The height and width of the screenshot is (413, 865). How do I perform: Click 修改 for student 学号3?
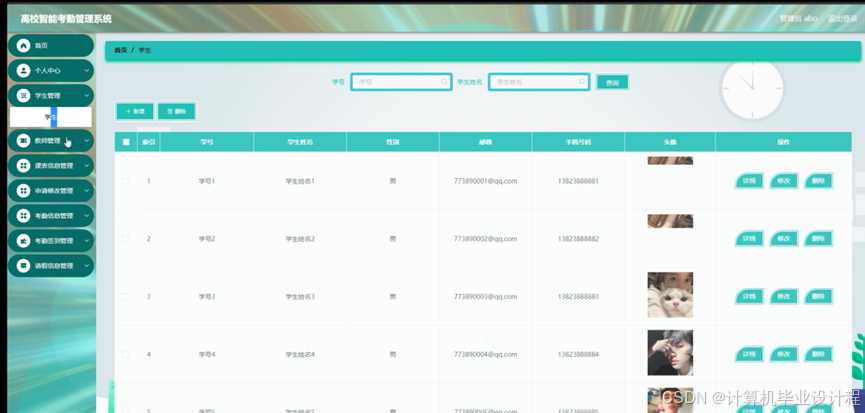coord(784,297)
